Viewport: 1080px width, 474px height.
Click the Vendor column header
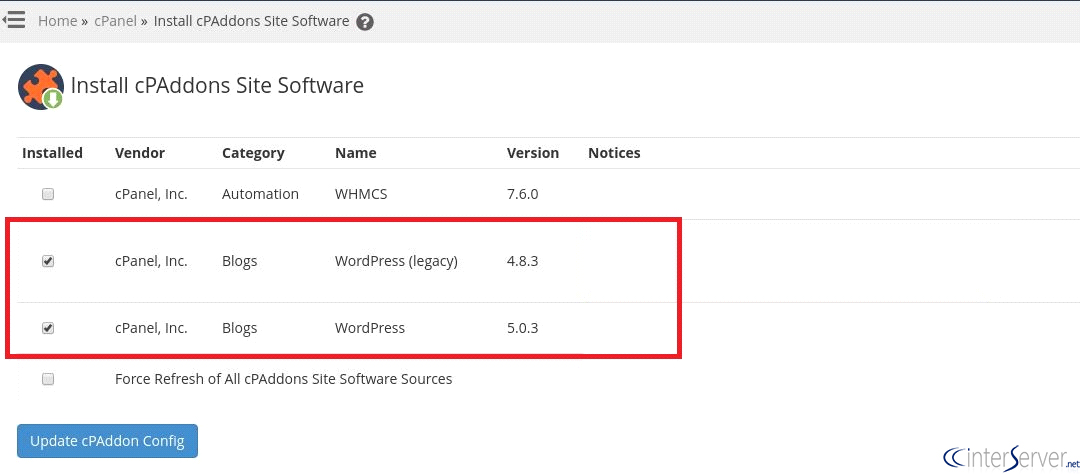coord(140,153)
